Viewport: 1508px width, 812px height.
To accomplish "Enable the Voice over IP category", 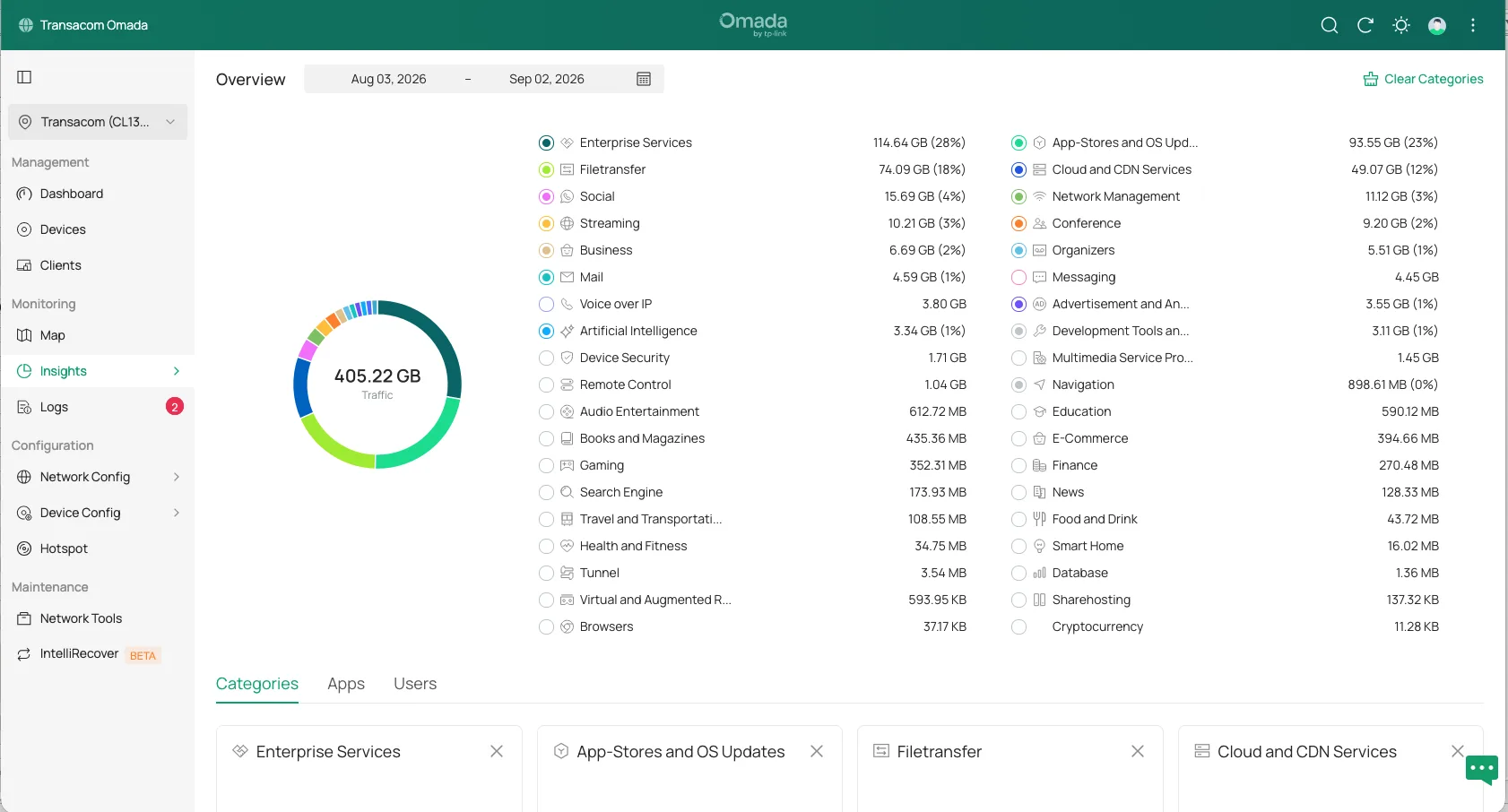I will click(x=546, y=304).
